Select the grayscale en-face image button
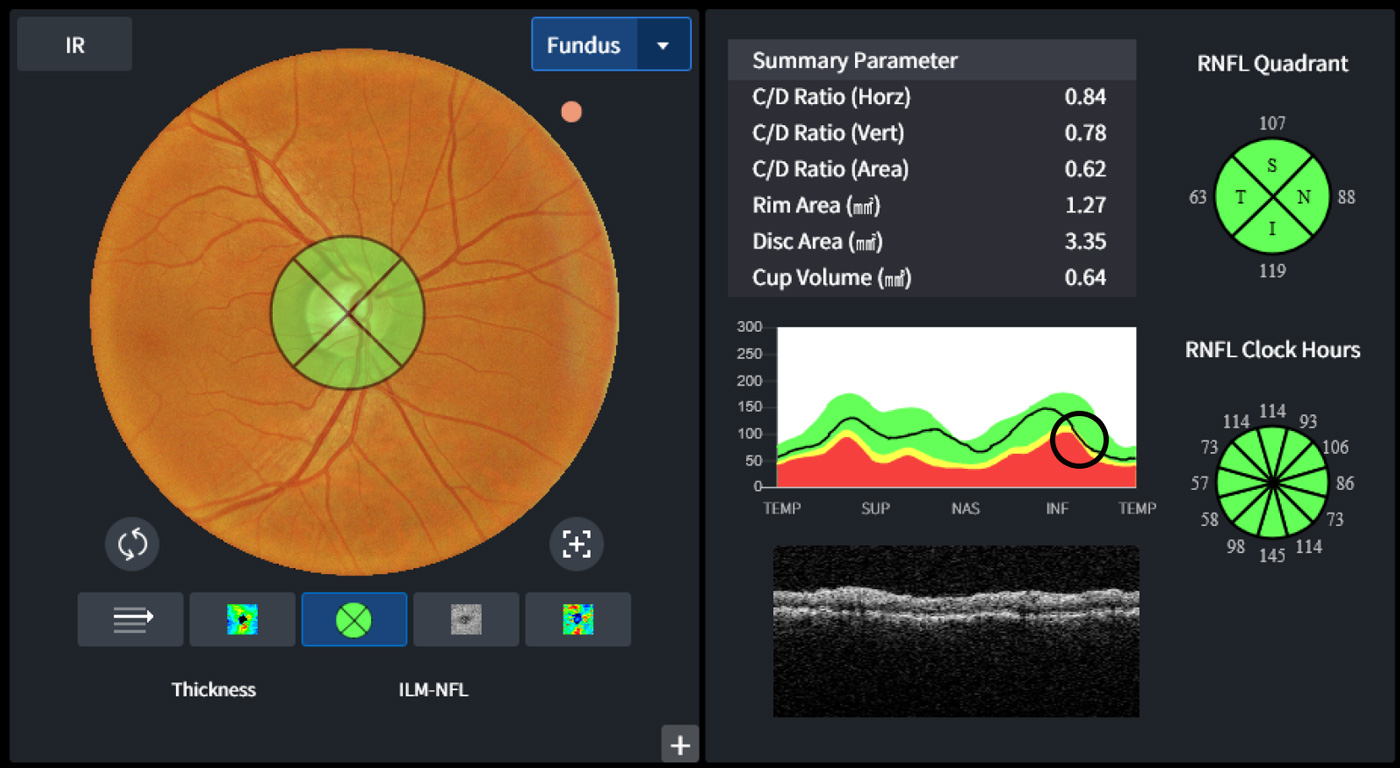Viewport: 1400px width, 768px height. click(x=466, y=620)
